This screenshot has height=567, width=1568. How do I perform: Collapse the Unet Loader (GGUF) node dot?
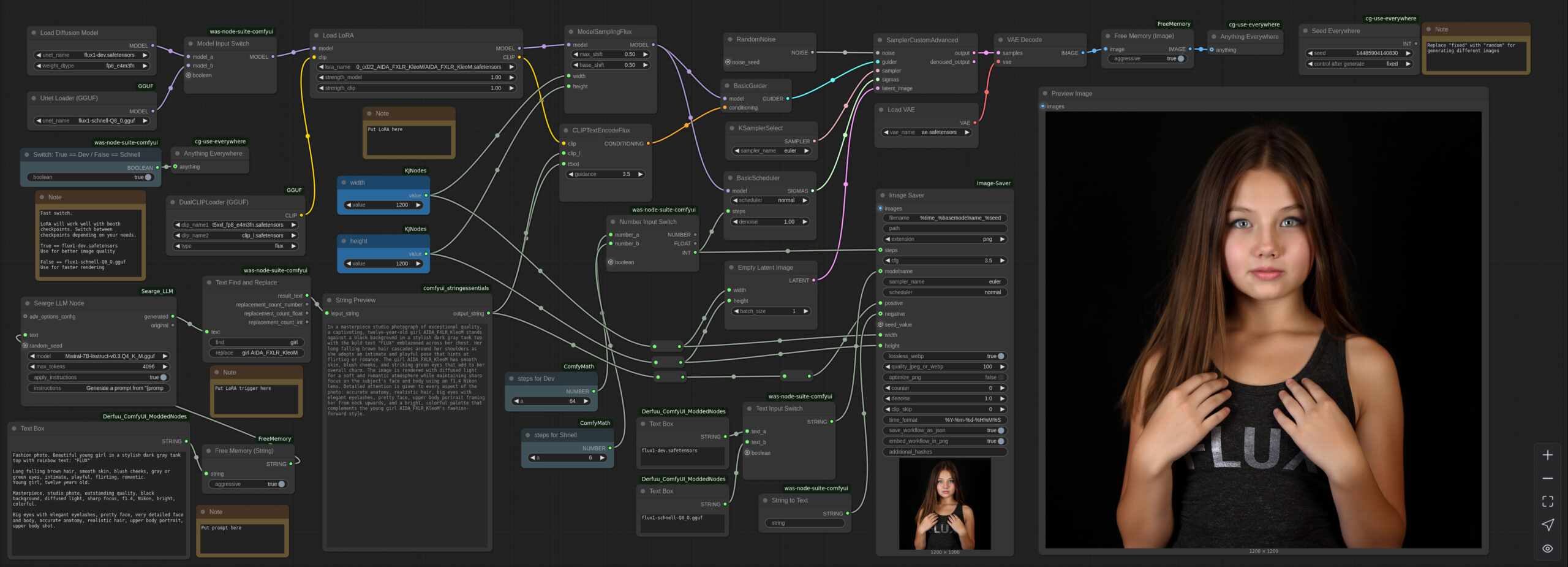coord(34,98)
